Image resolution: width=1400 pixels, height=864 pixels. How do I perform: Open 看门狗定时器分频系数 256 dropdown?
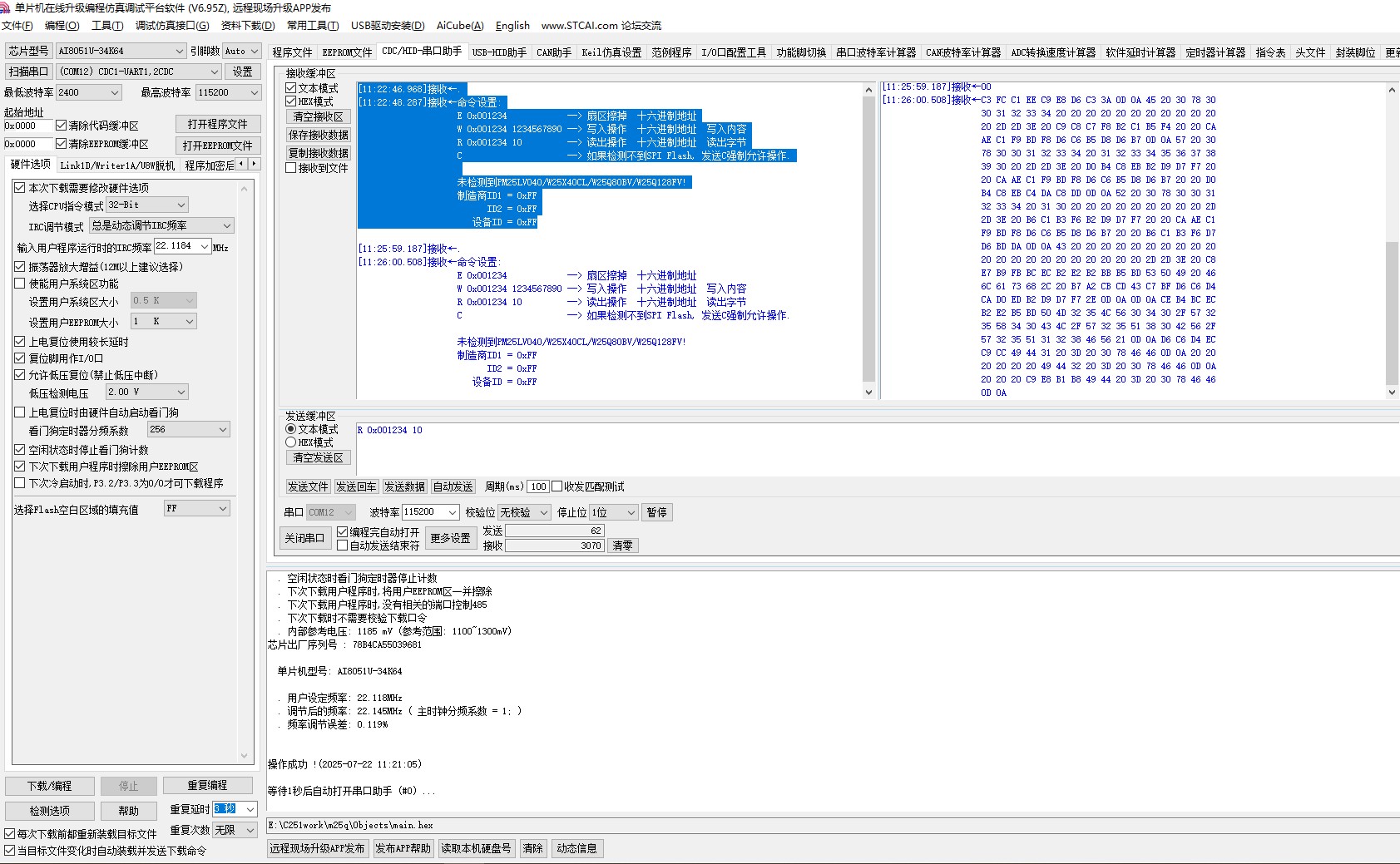click(x=188, y=429)
